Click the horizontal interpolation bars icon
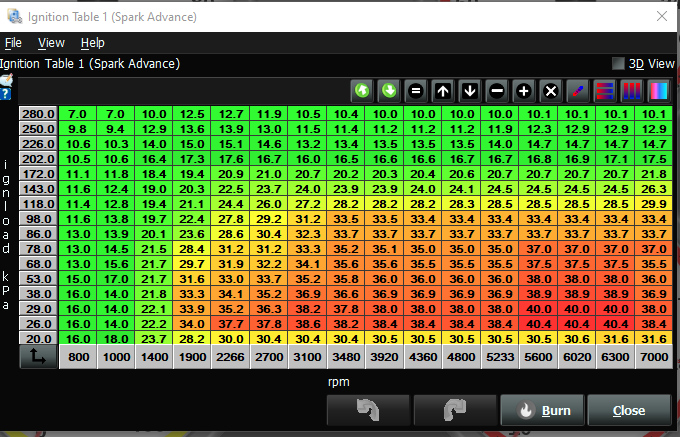680x437 pixels. point(605,90)
